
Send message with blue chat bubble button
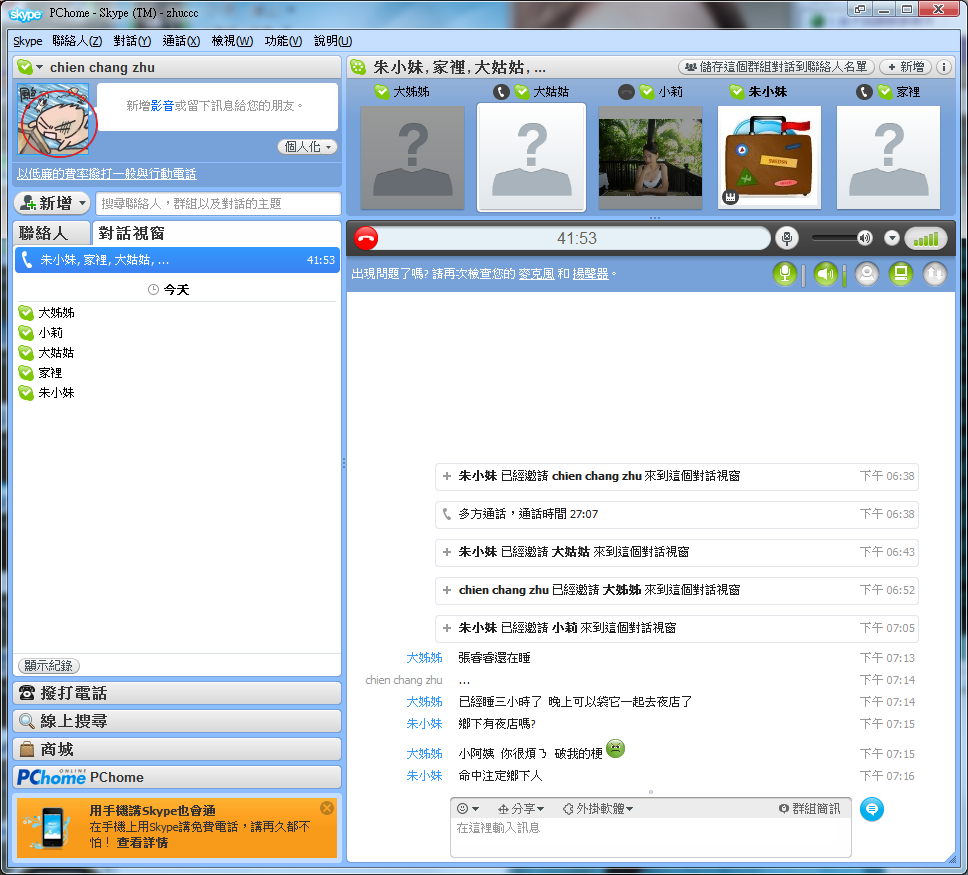coord(872,809)
